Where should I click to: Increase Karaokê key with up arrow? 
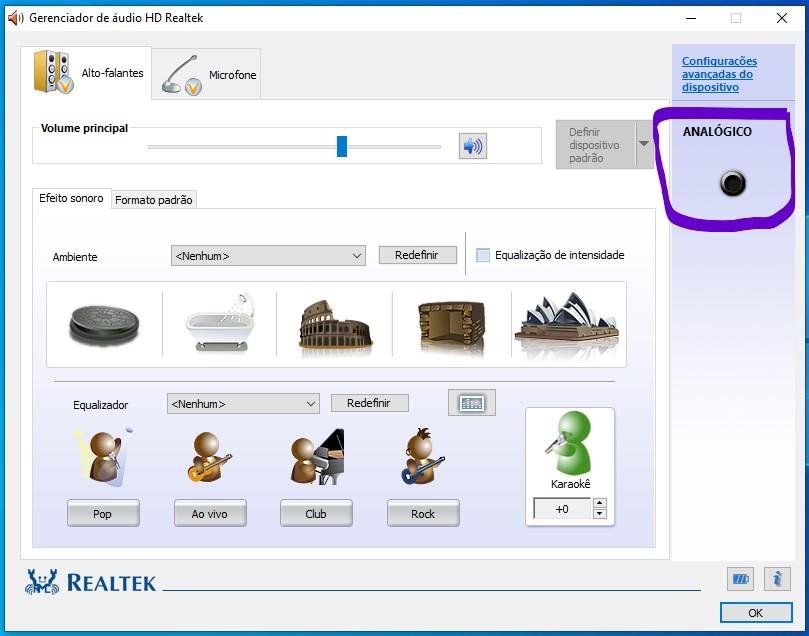[600, 503]
